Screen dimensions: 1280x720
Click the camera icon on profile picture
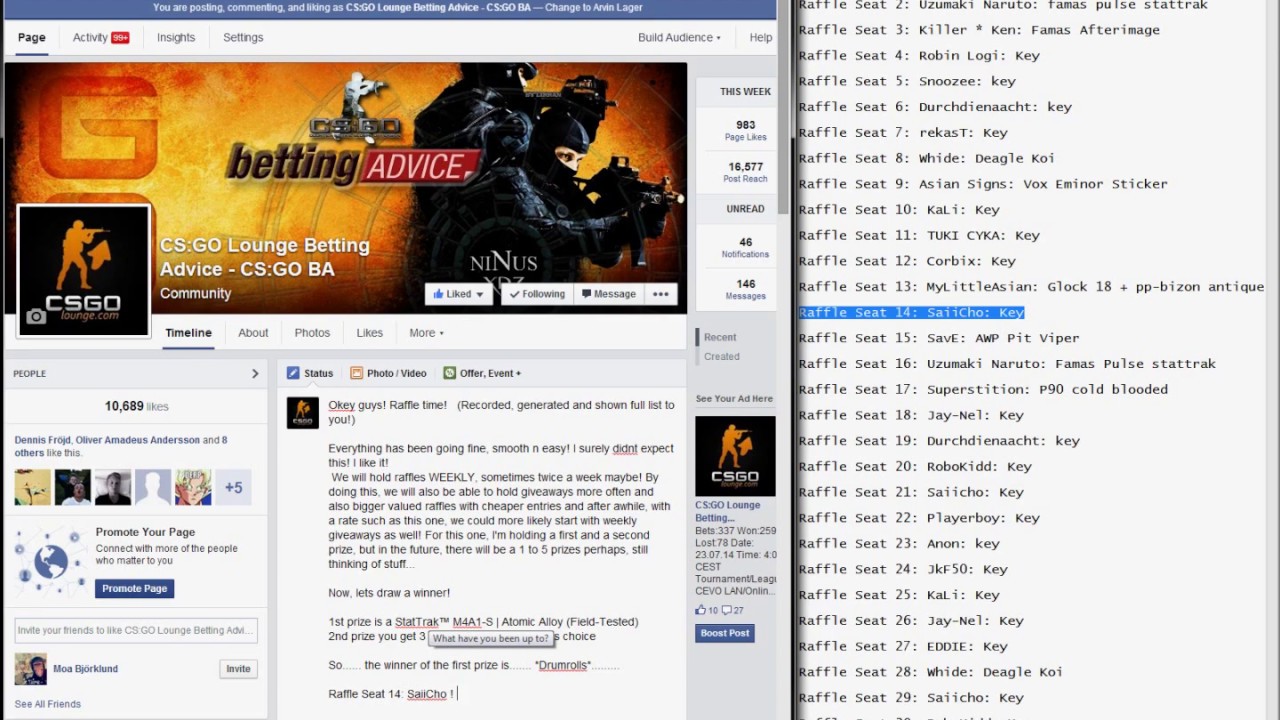[x=36, y=316]
